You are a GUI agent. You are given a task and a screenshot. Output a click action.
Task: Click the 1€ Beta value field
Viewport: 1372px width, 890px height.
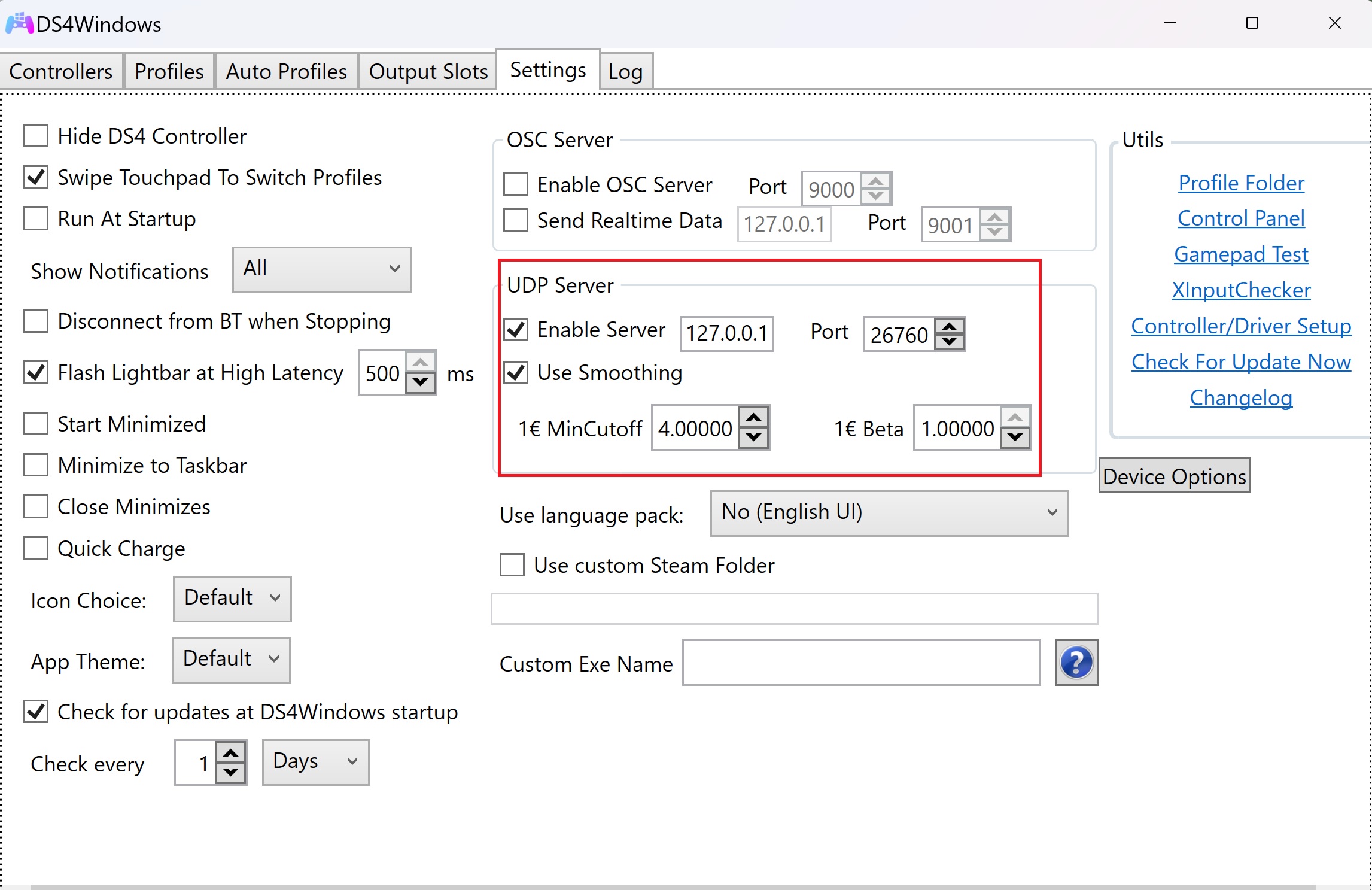[x=957, y=428]
